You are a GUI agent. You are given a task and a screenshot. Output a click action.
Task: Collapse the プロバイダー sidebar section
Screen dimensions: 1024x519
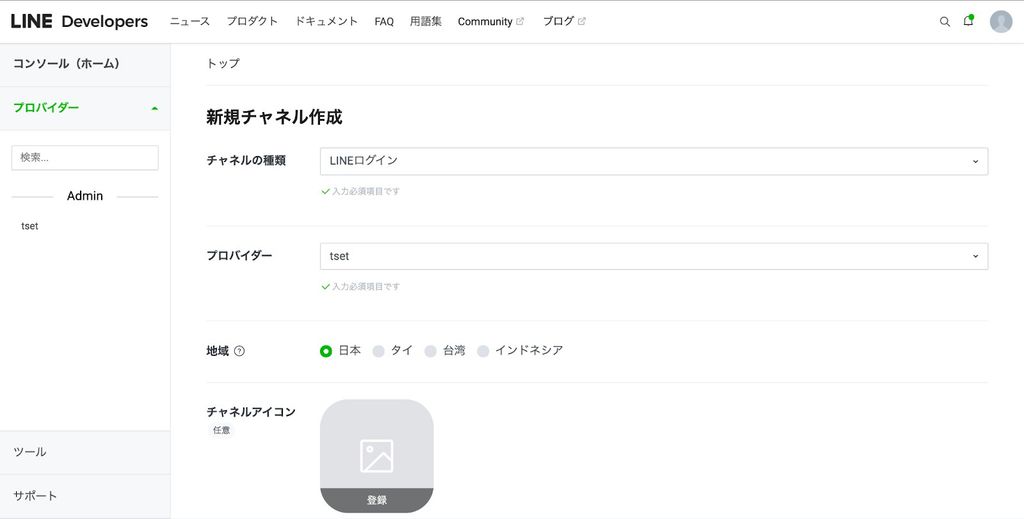[85, 108]
